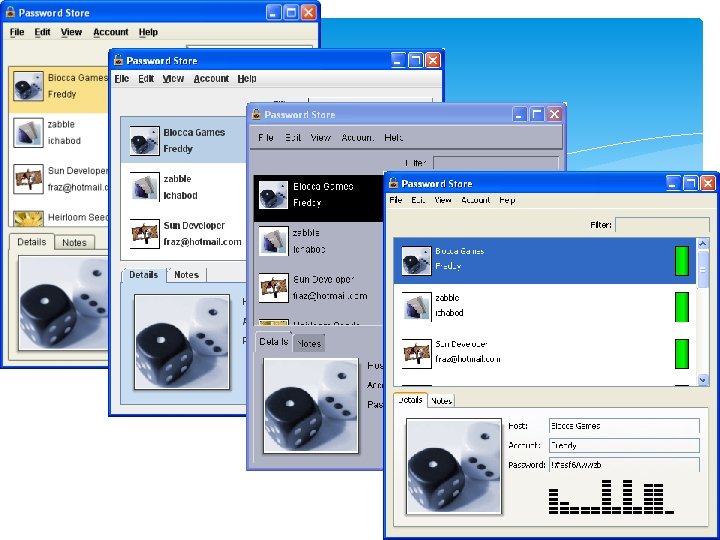720x540 pixels.
Task: Switch to Details tab in gray-themed window
Action: pos(274,342)
